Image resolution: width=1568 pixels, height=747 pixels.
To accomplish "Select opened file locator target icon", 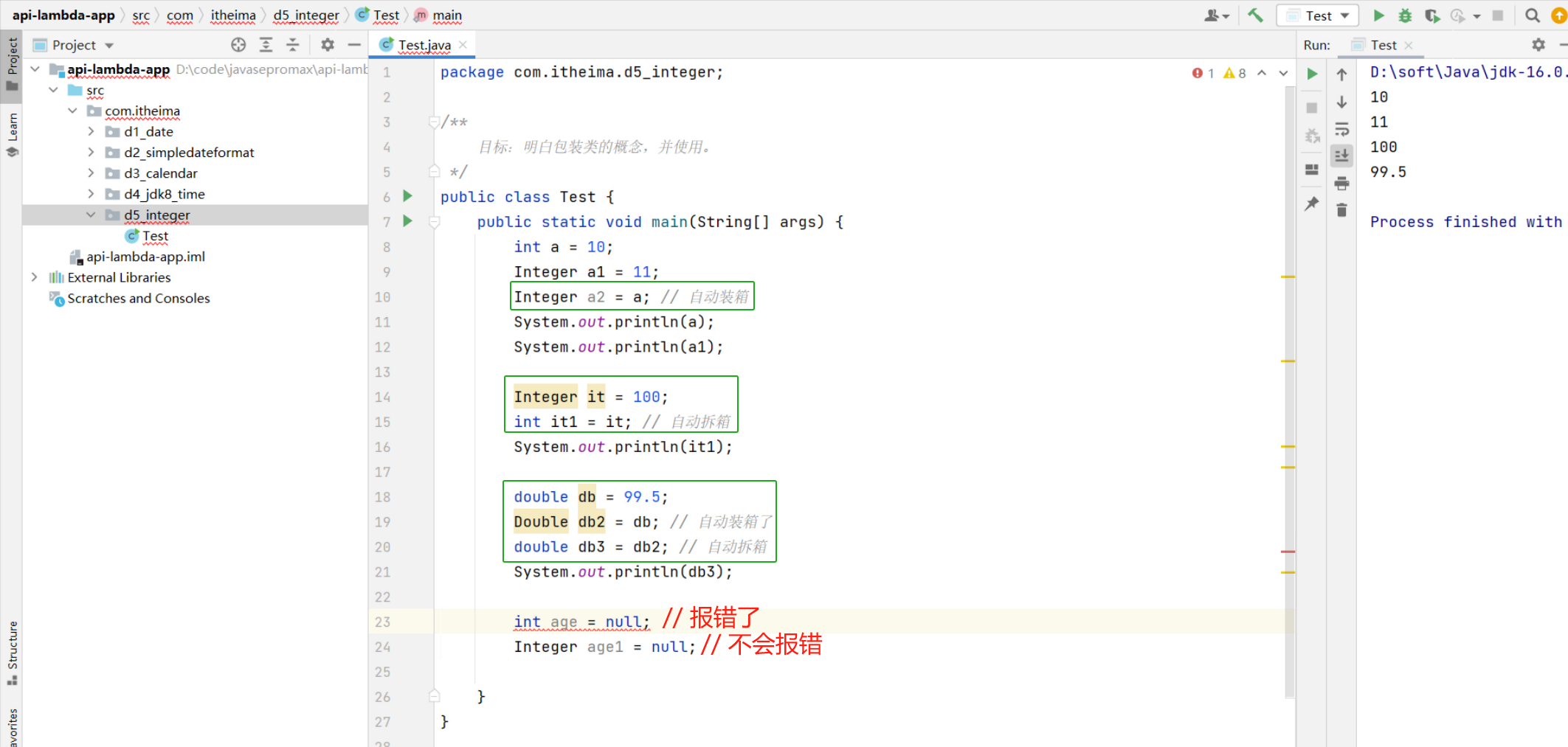I will coord(238,45).
